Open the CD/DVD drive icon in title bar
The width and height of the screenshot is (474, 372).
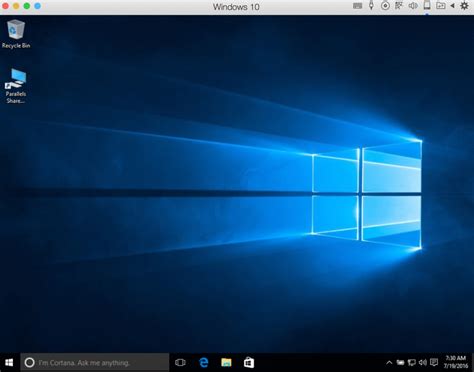point(385,6)
